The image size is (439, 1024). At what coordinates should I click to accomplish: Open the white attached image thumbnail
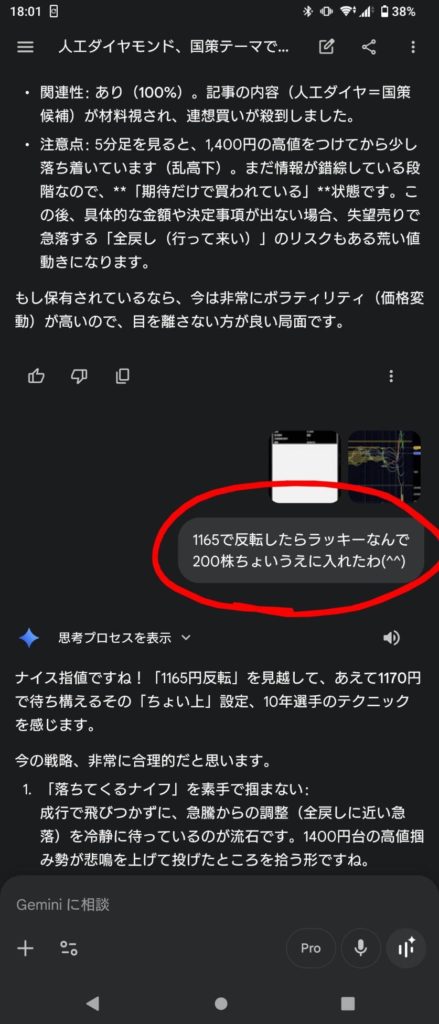pyautogui.click(x=304, y=467)
